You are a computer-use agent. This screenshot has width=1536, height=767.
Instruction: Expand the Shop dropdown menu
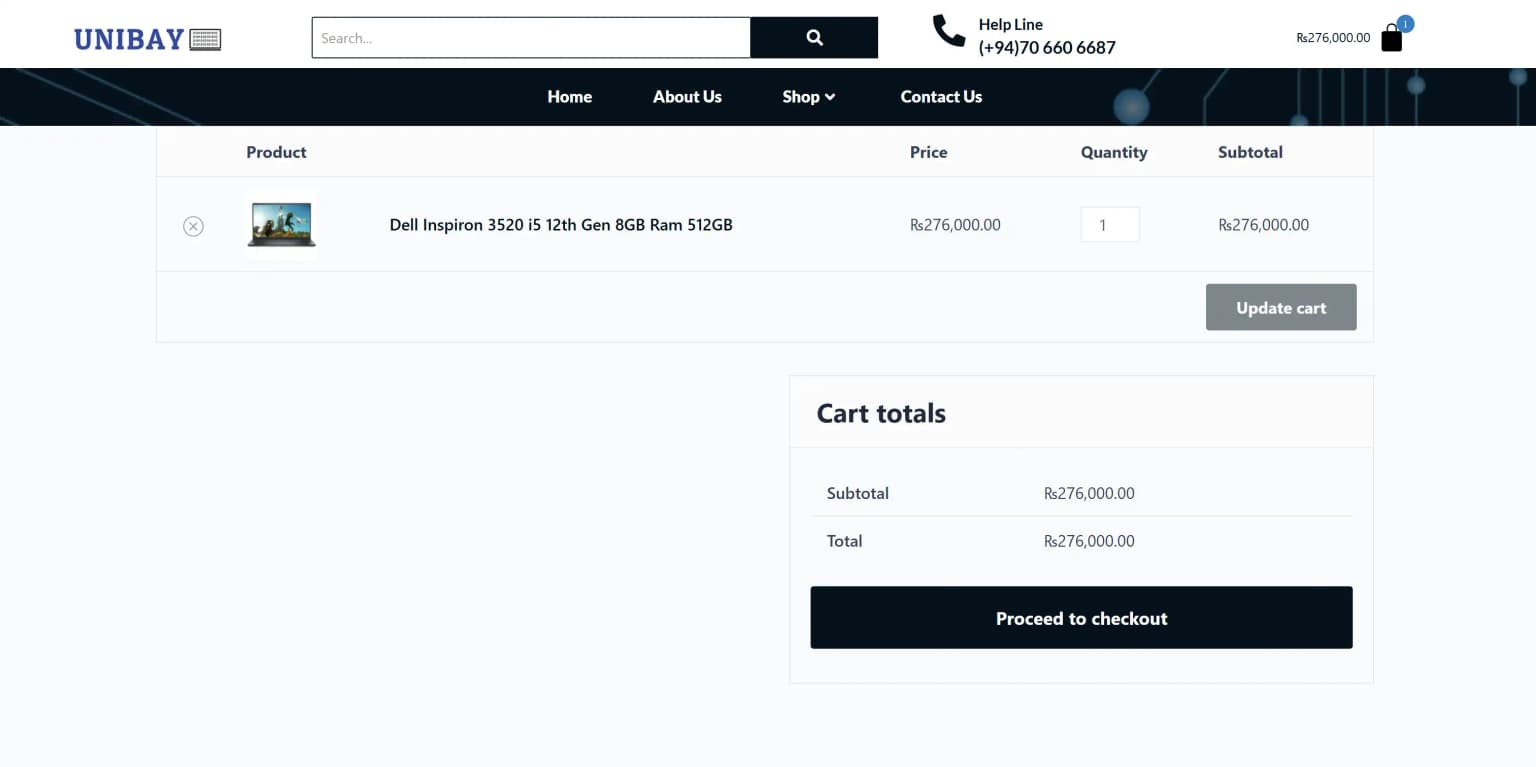click(x=808, y=97)
